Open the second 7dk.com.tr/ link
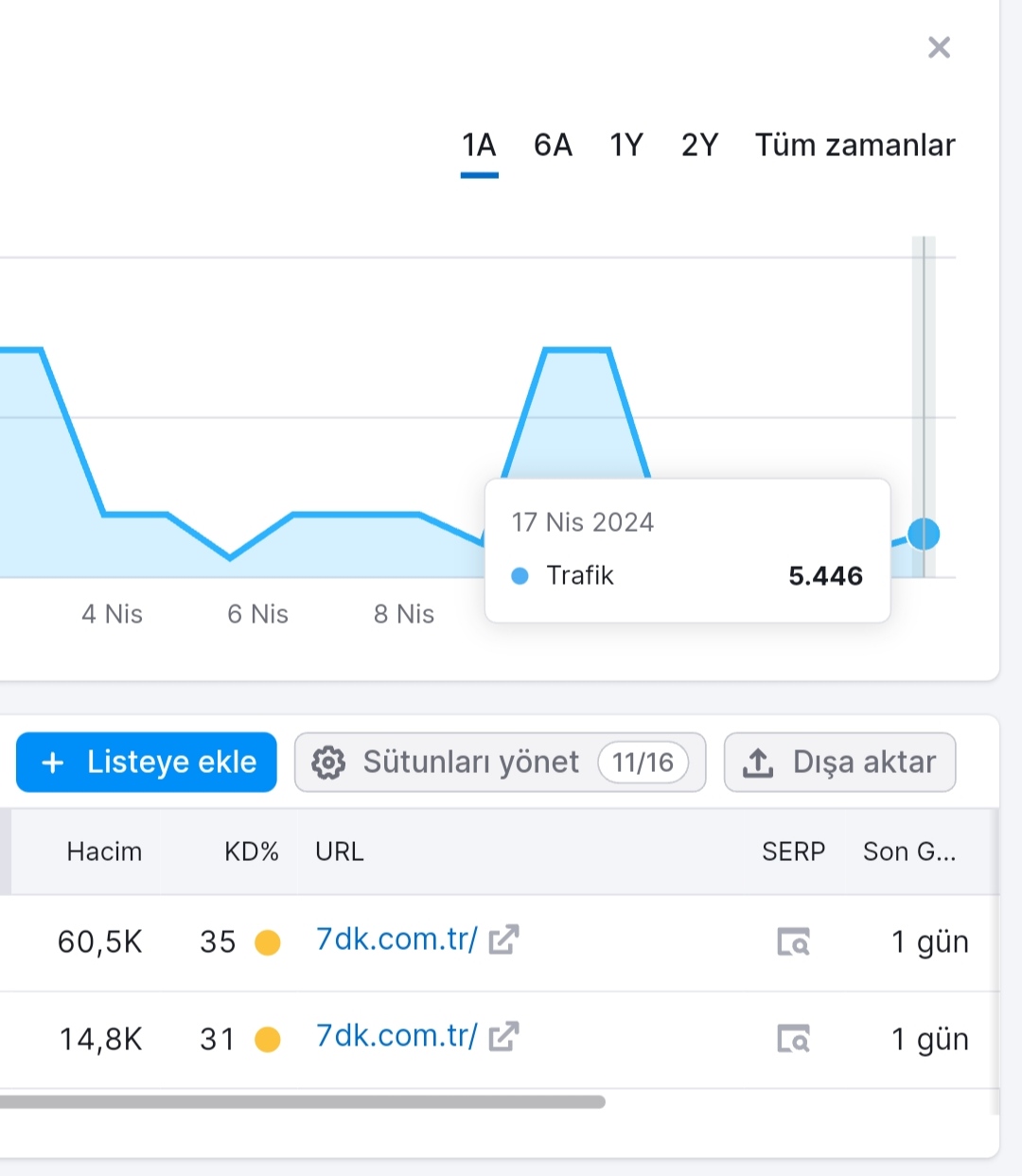The image size is (1022, 1176). click(396, 1037)
